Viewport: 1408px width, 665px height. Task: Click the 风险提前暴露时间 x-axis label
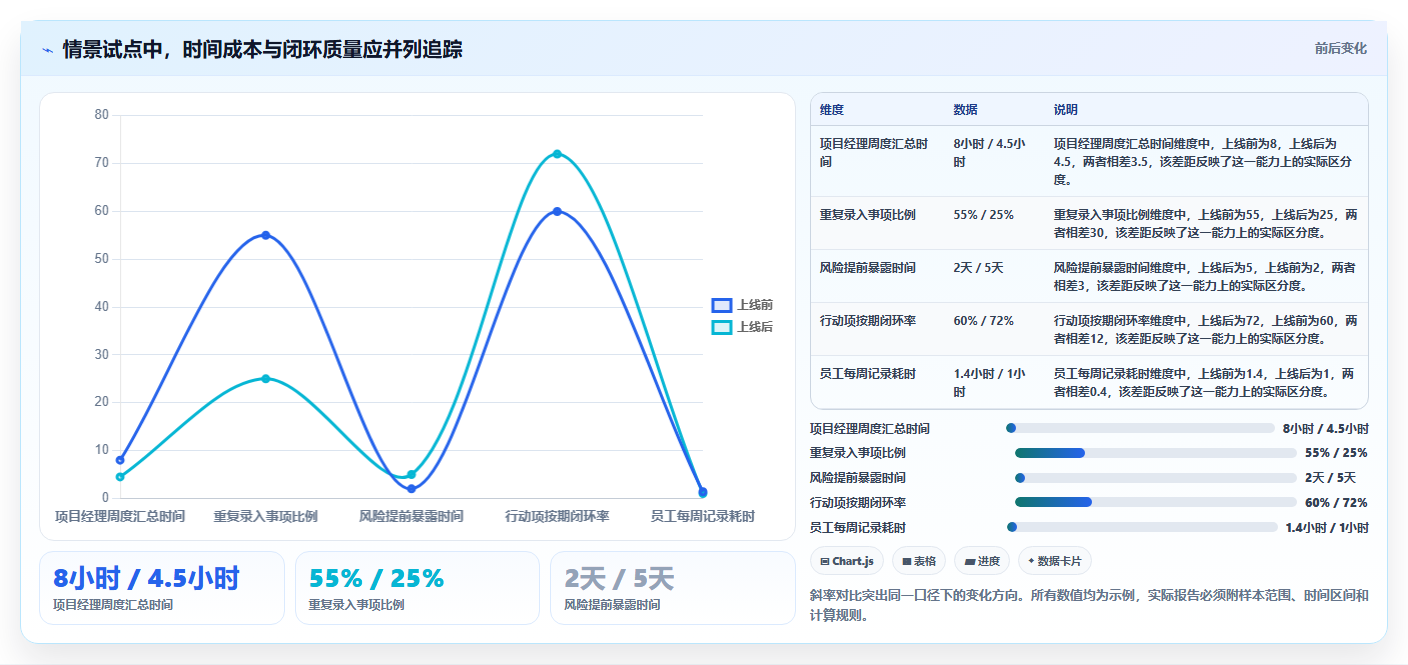411,516
